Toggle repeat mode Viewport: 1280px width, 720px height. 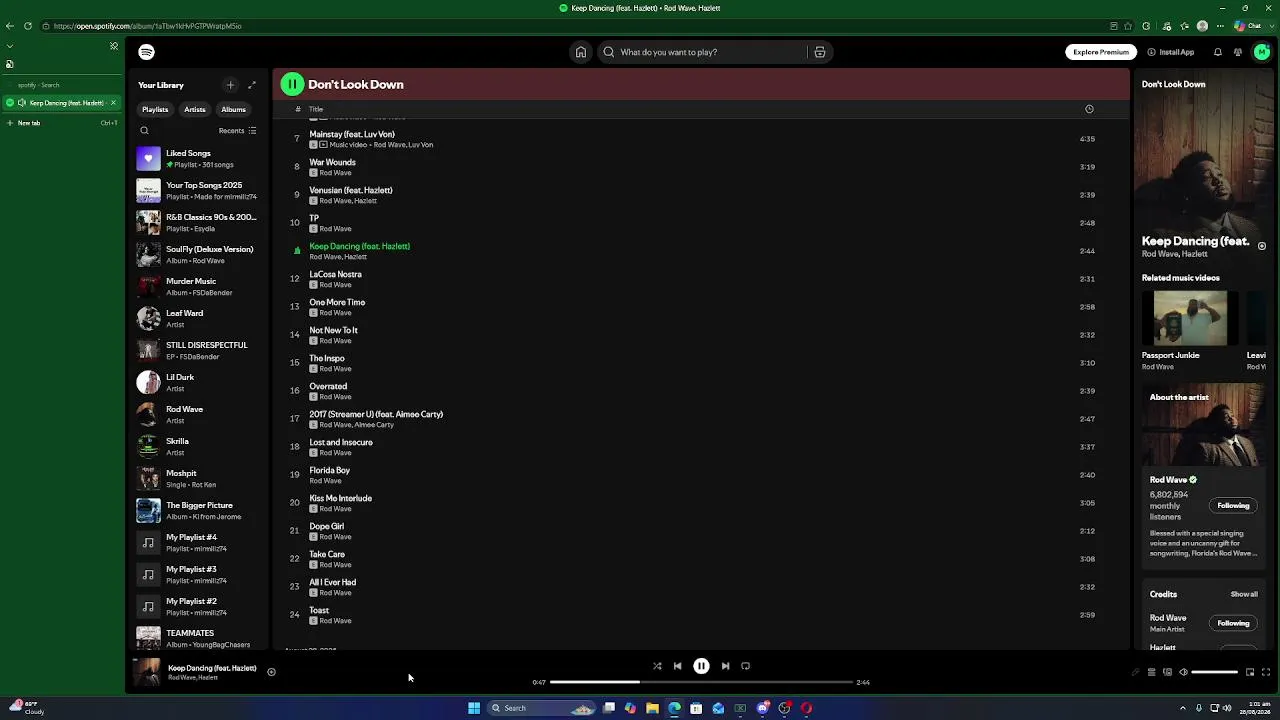(x=745, y=666)
